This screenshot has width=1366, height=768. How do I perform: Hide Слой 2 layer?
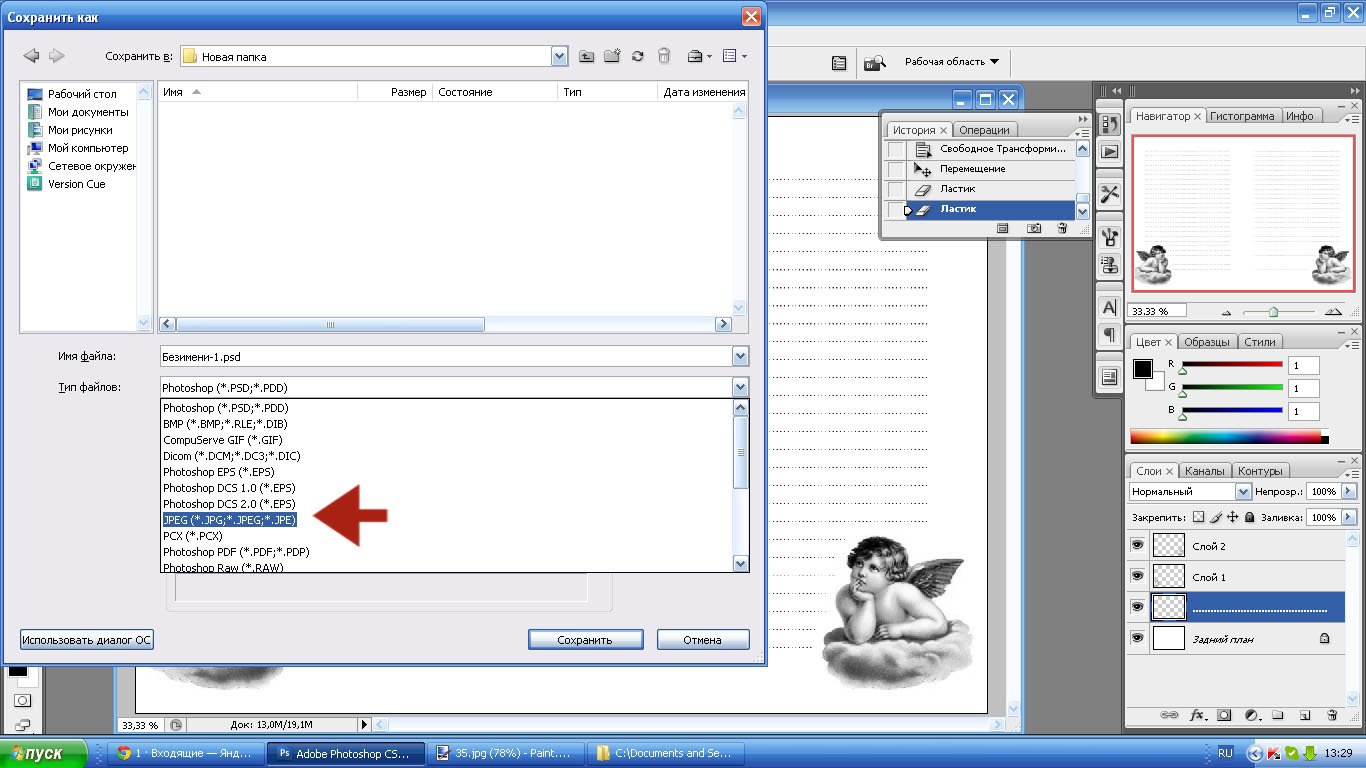pos(1137,546)
